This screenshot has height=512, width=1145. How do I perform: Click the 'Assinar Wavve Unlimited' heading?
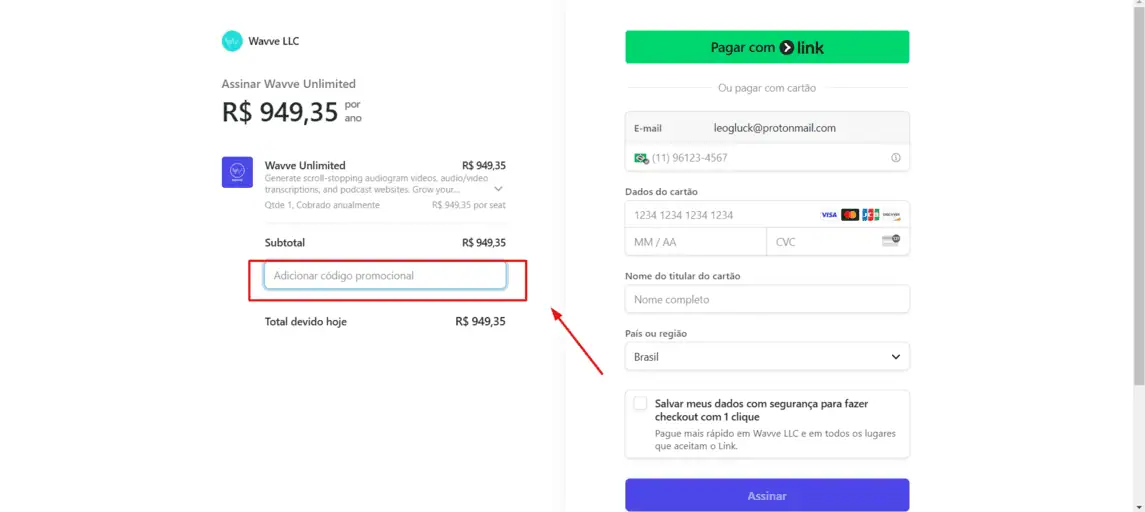click(288, 84)
